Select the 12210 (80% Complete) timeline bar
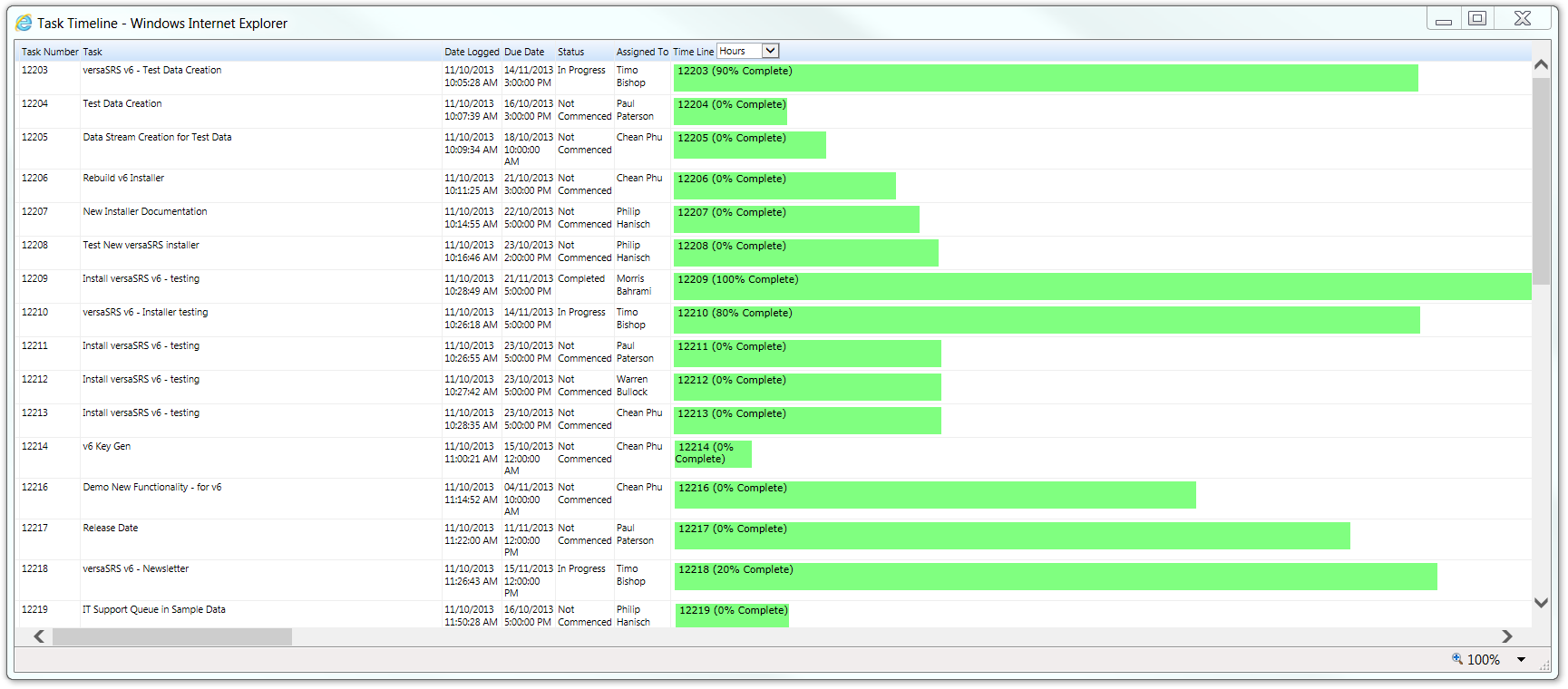1568x689 pixels. [x=1047, y=320]
